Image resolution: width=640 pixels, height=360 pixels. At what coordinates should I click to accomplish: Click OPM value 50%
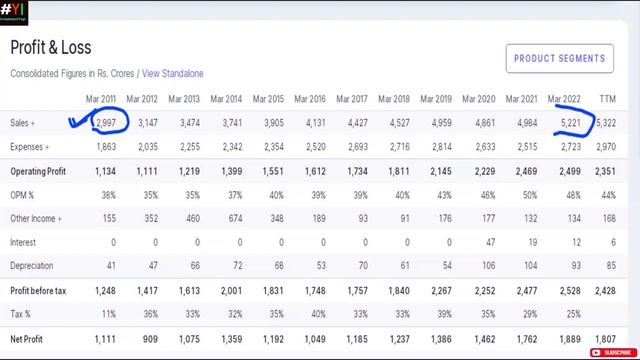tap(530, 195)
